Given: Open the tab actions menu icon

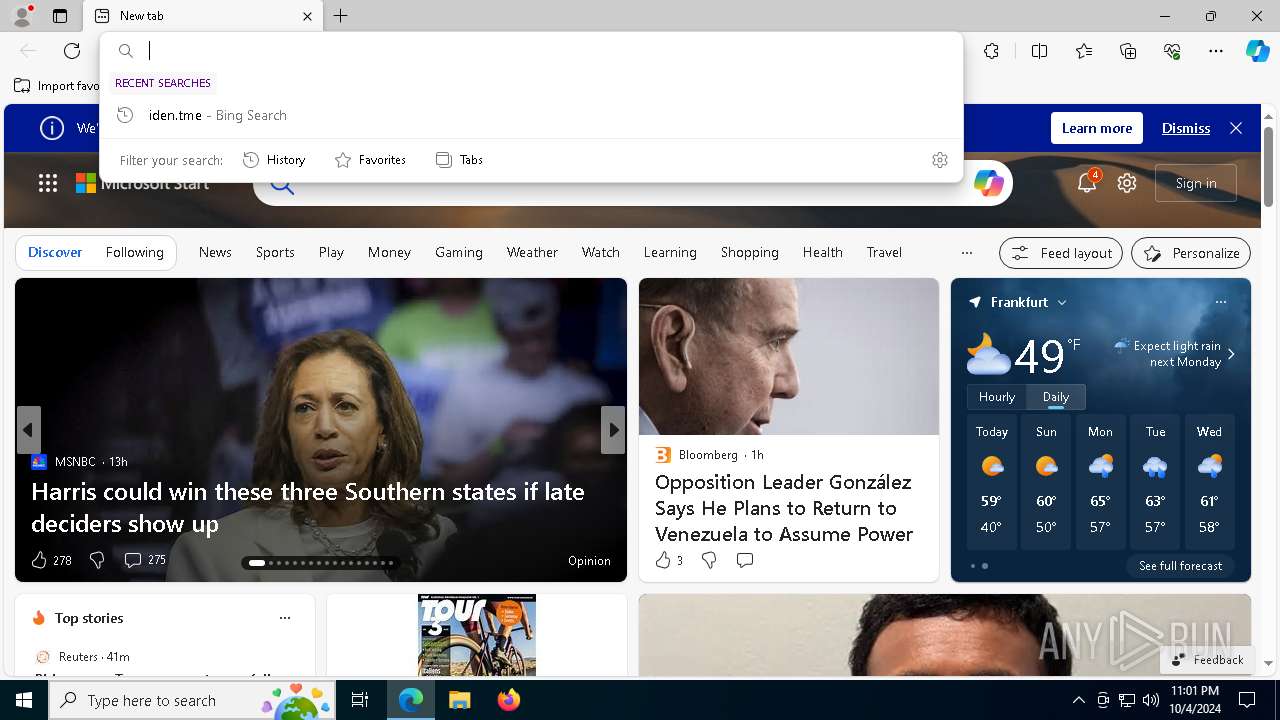Looking at the screenshot, I should (60, 16).
